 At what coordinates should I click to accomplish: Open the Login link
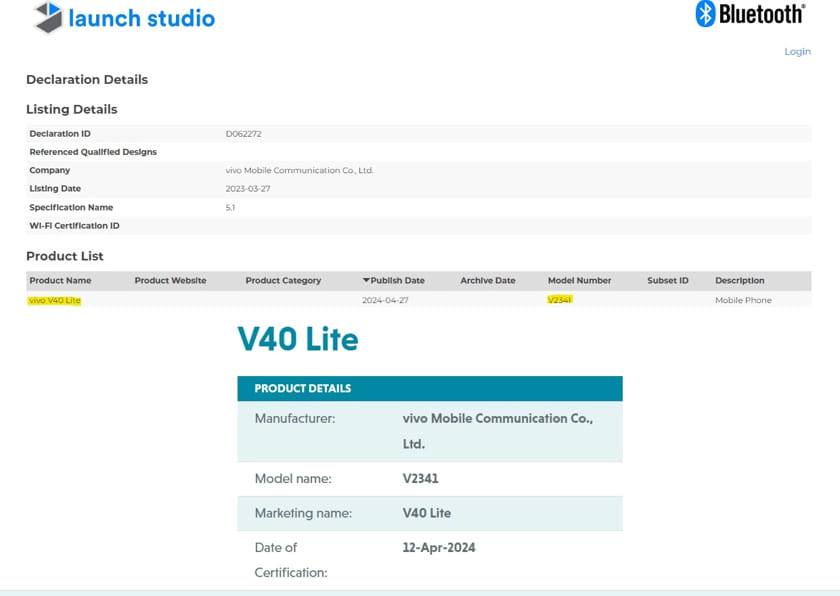(x=797, y=51)
